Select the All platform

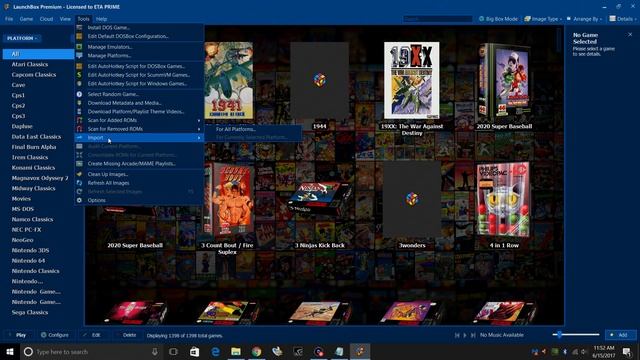coord(38,54)
